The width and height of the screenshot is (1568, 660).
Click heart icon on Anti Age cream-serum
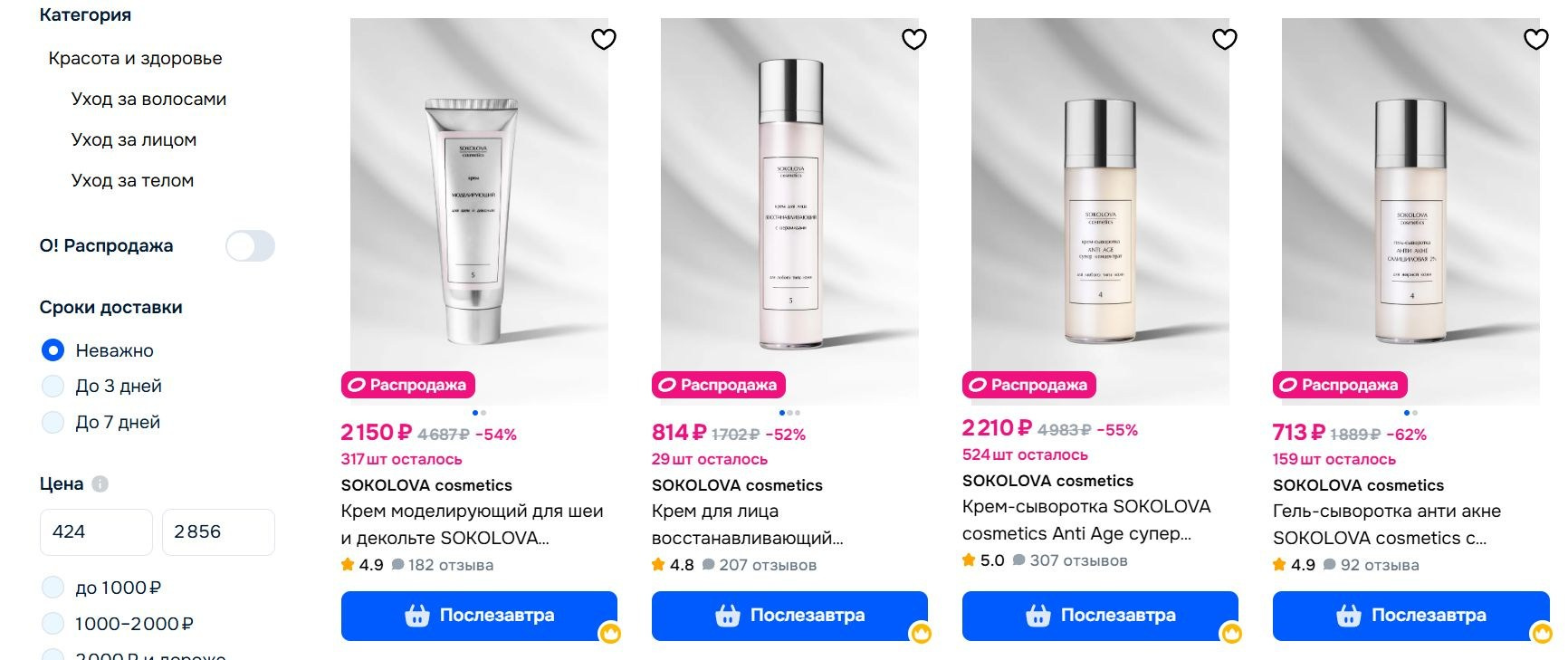coord(1225,39)
